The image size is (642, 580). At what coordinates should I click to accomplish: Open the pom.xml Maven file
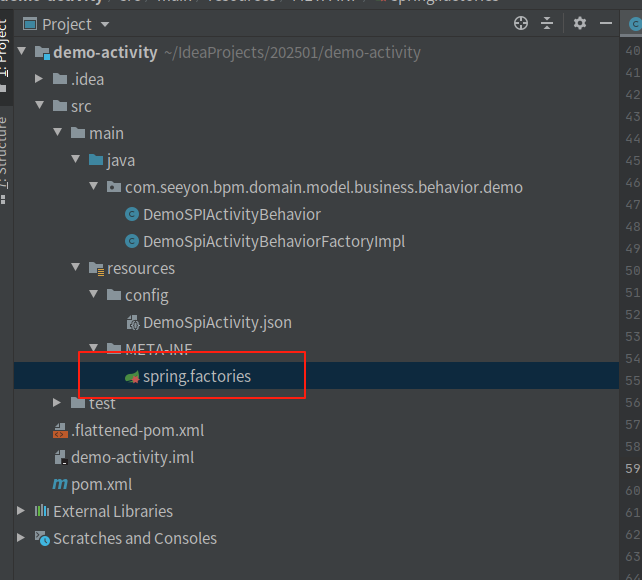[x=101, y=484]
